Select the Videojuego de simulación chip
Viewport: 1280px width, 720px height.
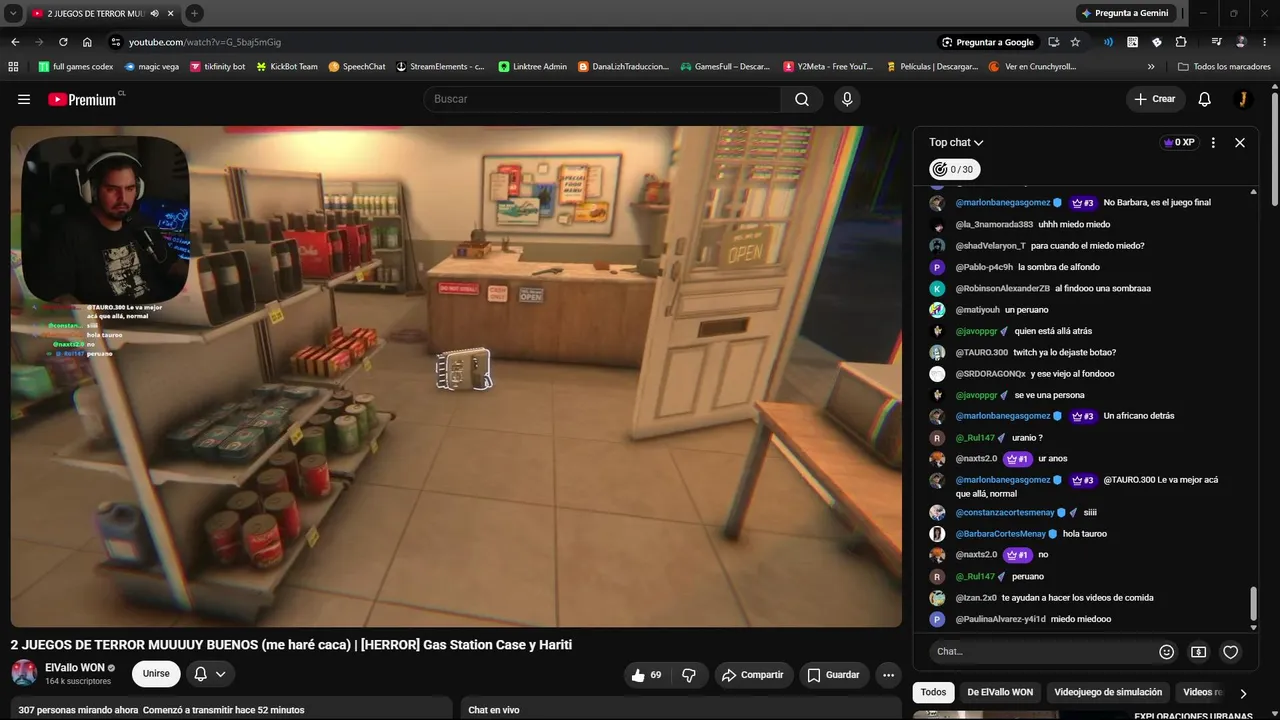coord(1108,692)
